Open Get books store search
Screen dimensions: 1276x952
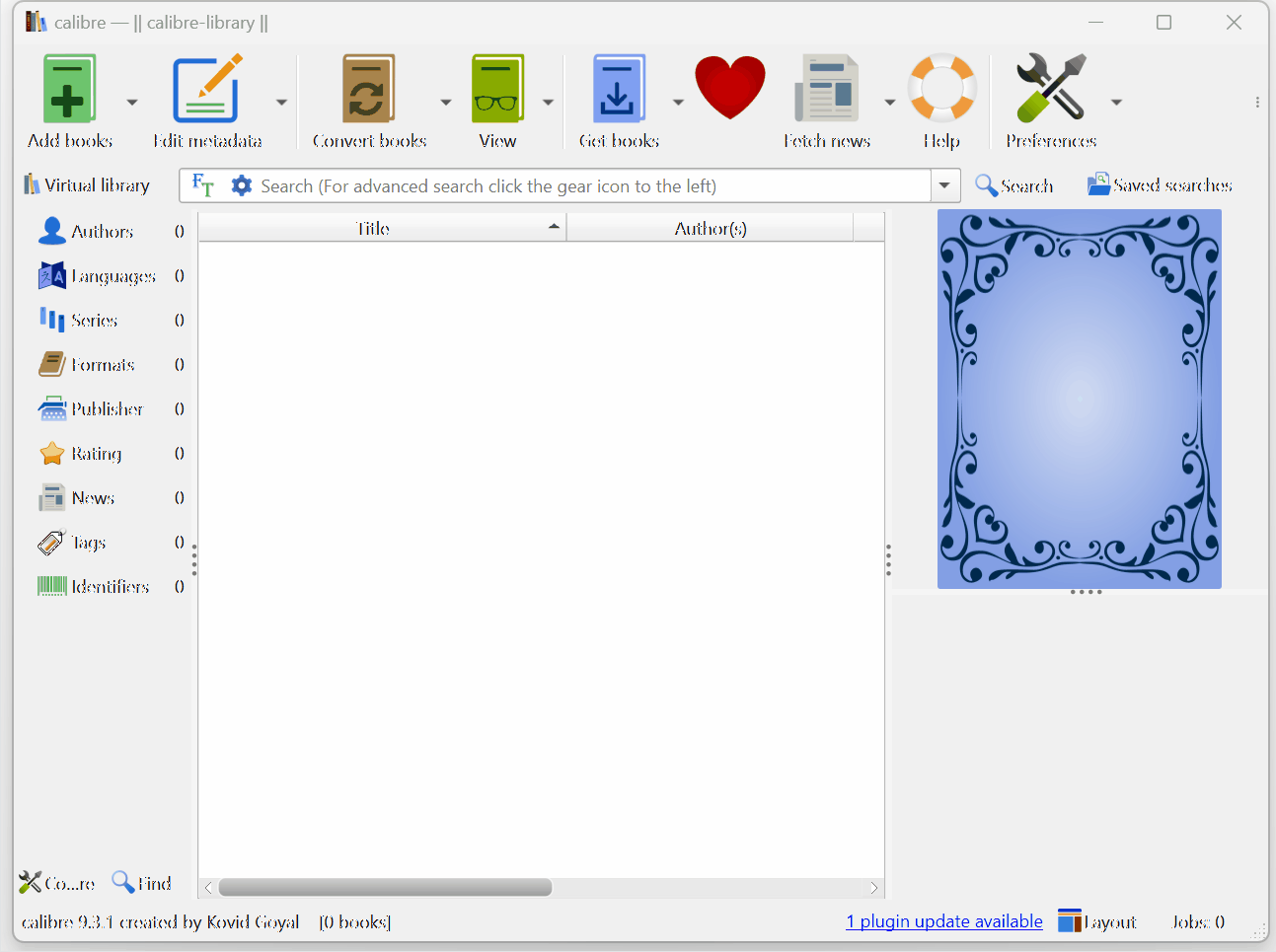pos(619,88)
